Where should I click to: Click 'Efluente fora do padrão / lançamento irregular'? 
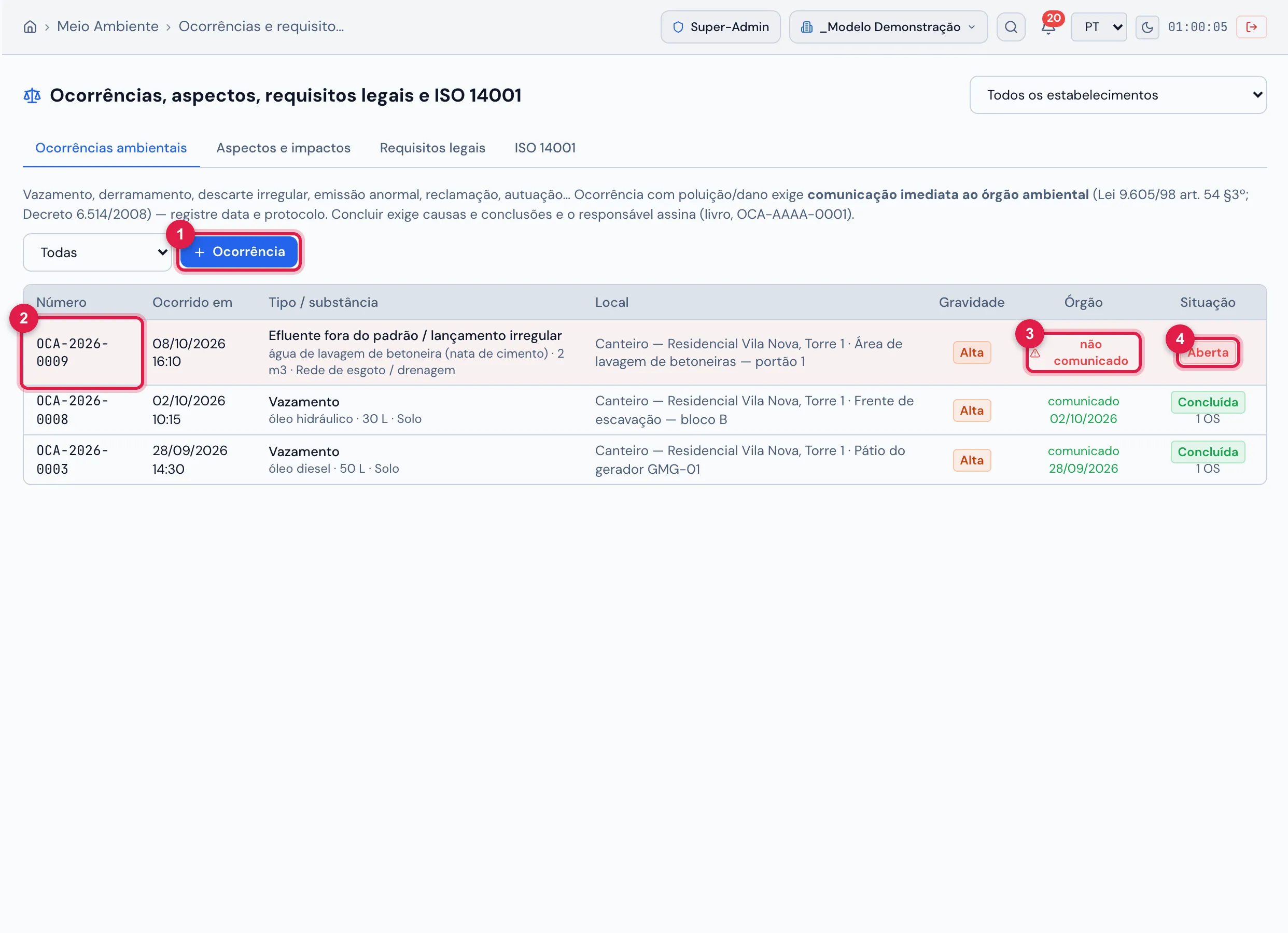pyautogui.click(x=415, y=335)
